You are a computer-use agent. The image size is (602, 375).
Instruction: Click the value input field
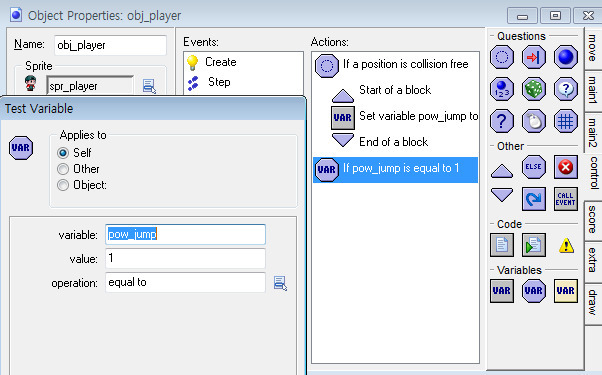point(185,258)
